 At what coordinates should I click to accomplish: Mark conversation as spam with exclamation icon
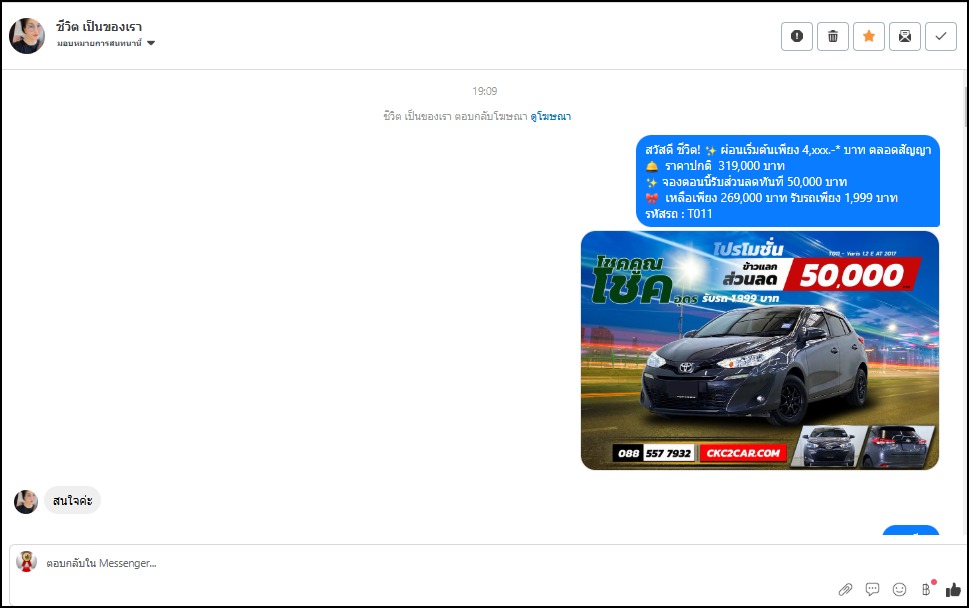[x=797, y=36]
